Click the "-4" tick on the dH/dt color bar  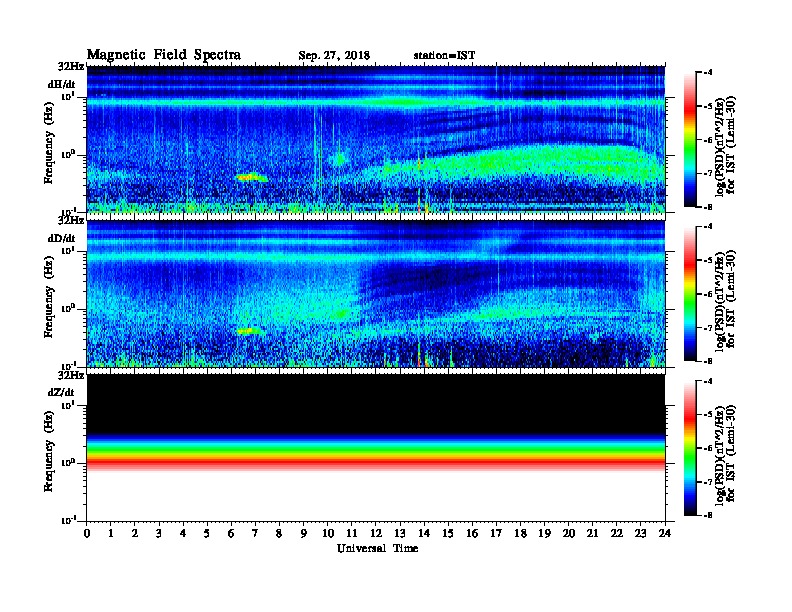tap(709, 73)
